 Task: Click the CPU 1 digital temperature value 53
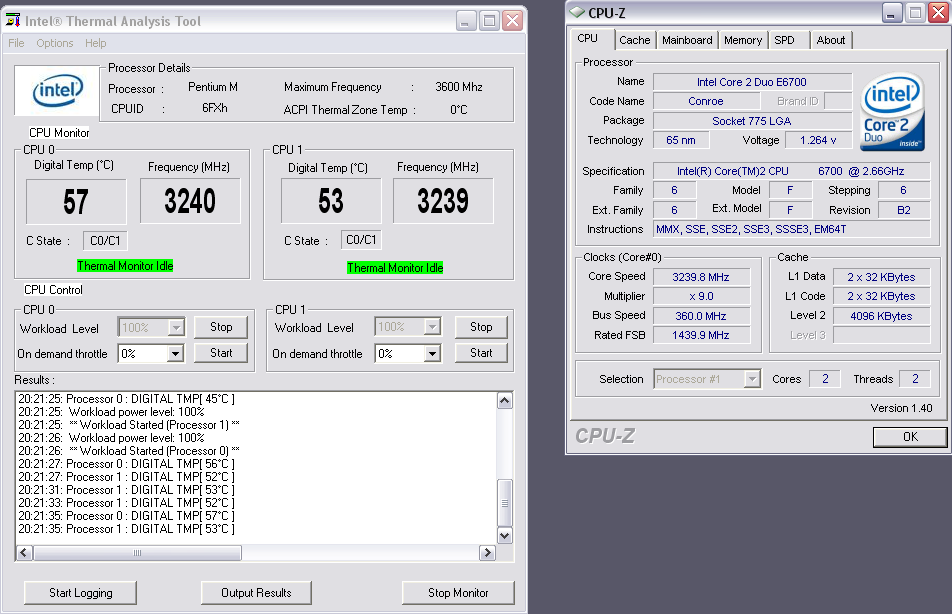(331, 201)
